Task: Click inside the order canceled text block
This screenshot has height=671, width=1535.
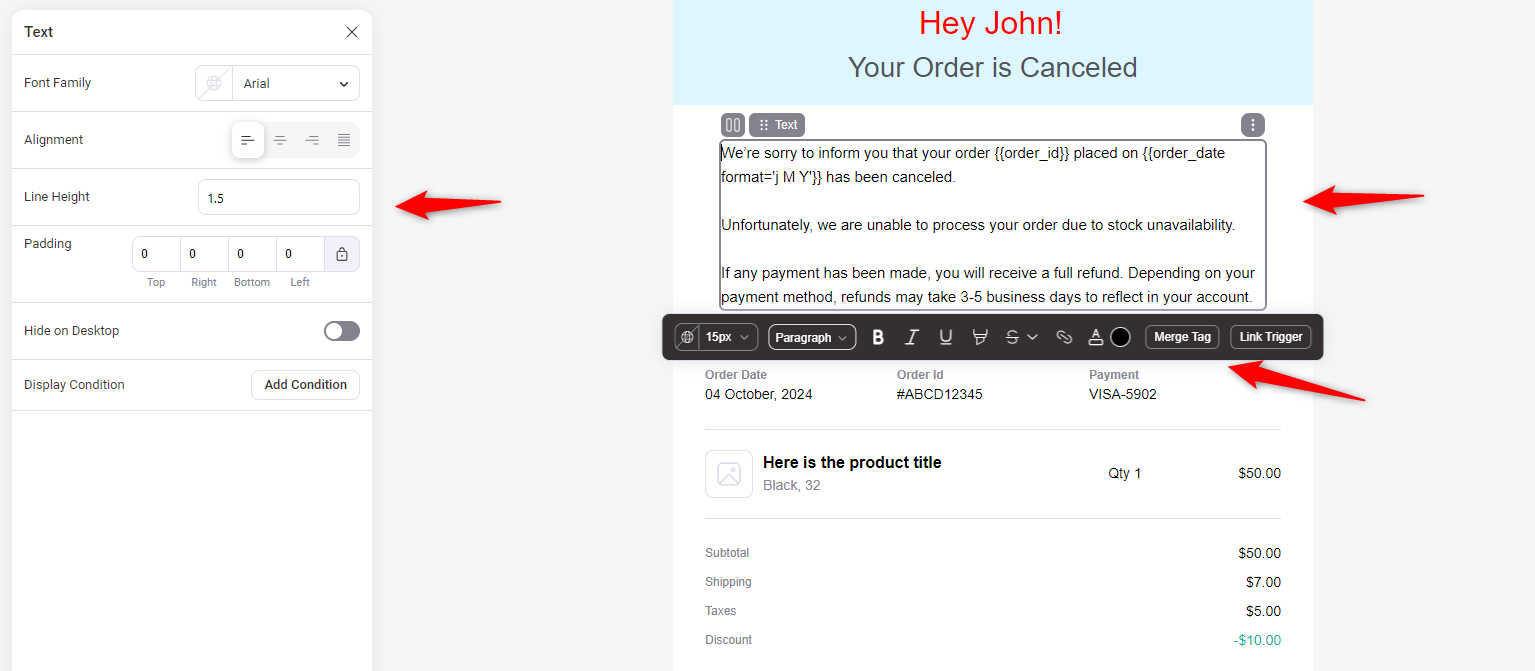Action: click(x=993, y=225)
